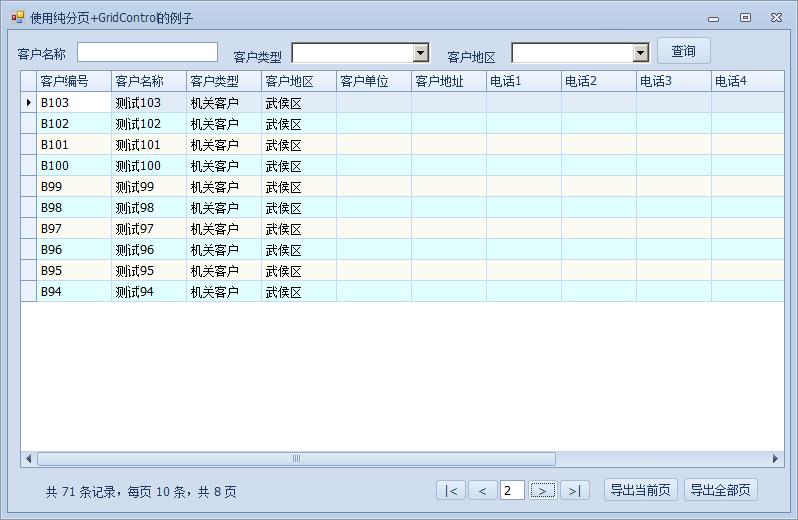The image size is (798, 520).
Task: Click 武侯区 in the B94 row
Action: [299, 292]
